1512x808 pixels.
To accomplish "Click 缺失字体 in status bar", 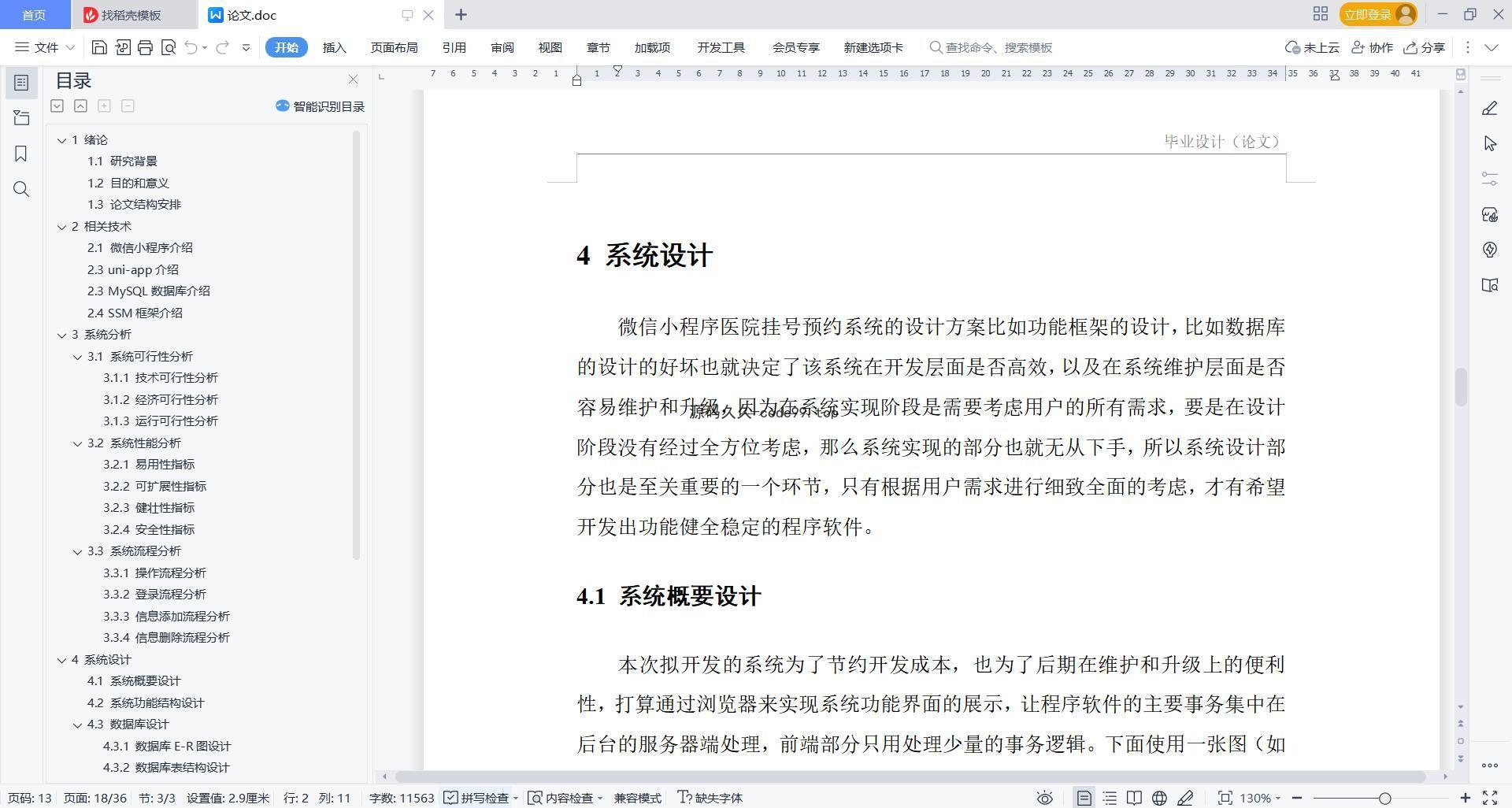I will (710, 798).
